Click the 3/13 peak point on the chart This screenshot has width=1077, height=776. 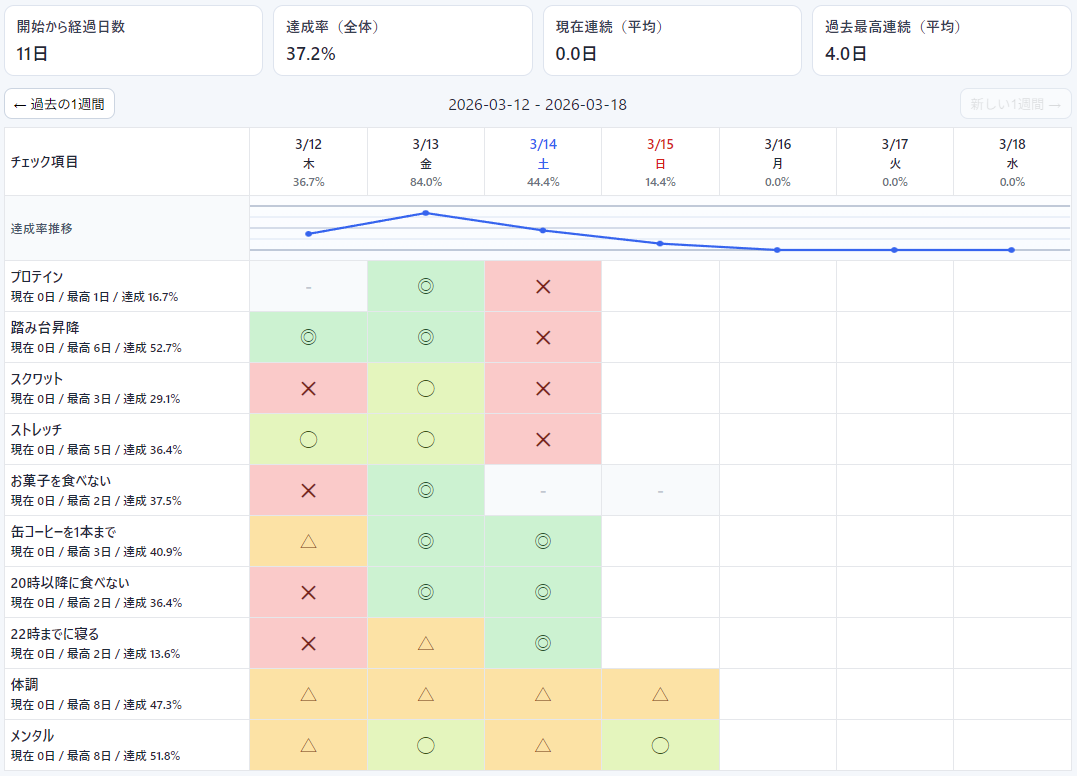(x=426, y=213)
